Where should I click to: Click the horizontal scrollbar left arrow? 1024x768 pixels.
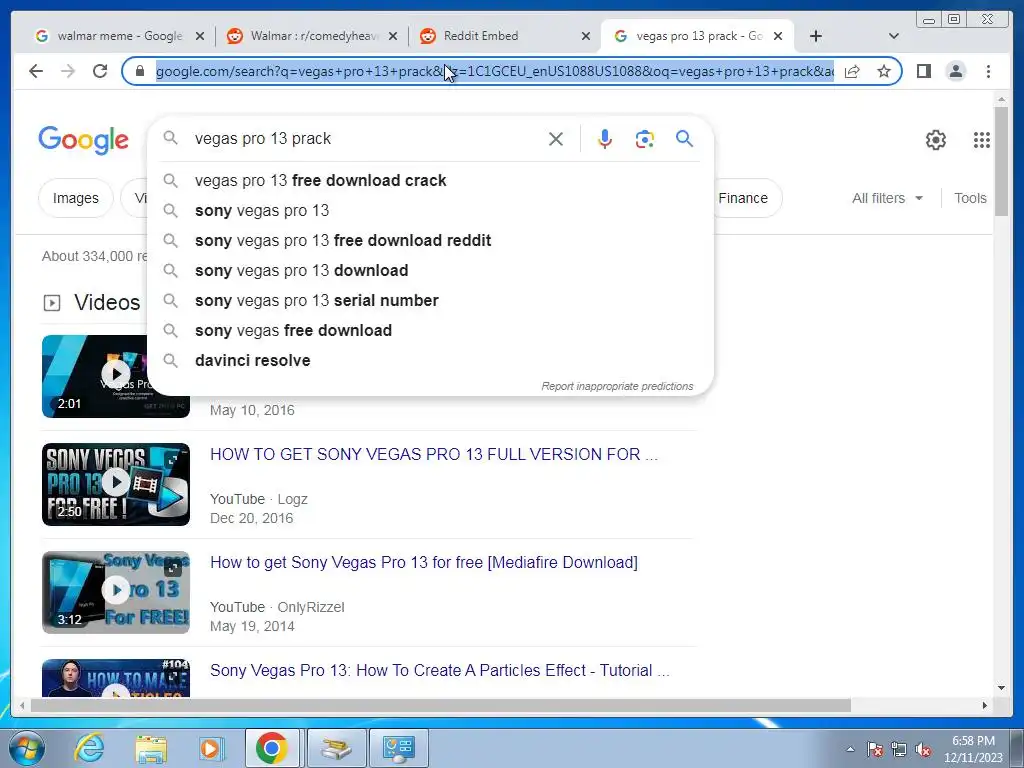(22, 705)
